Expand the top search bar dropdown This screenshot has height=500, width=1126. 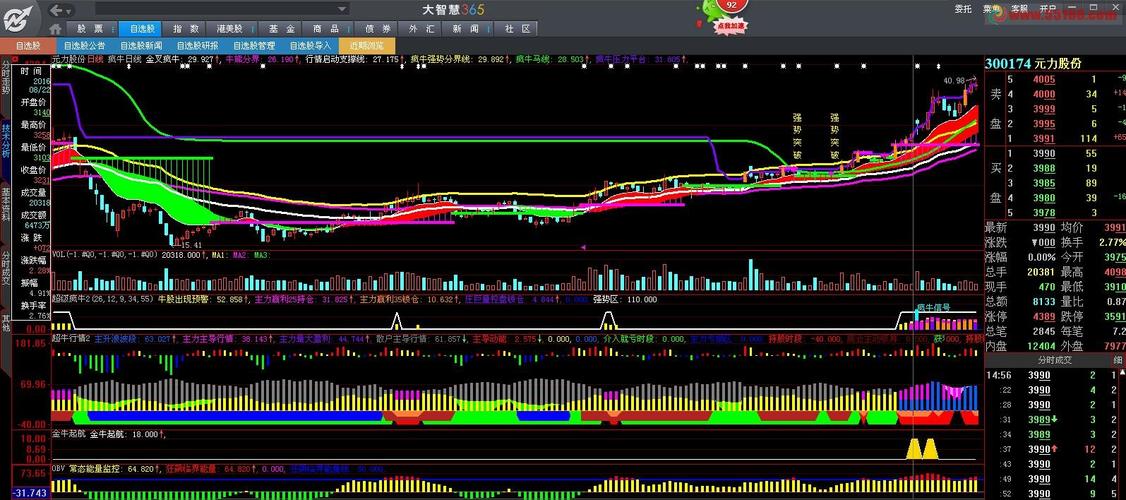click(343, 9)
